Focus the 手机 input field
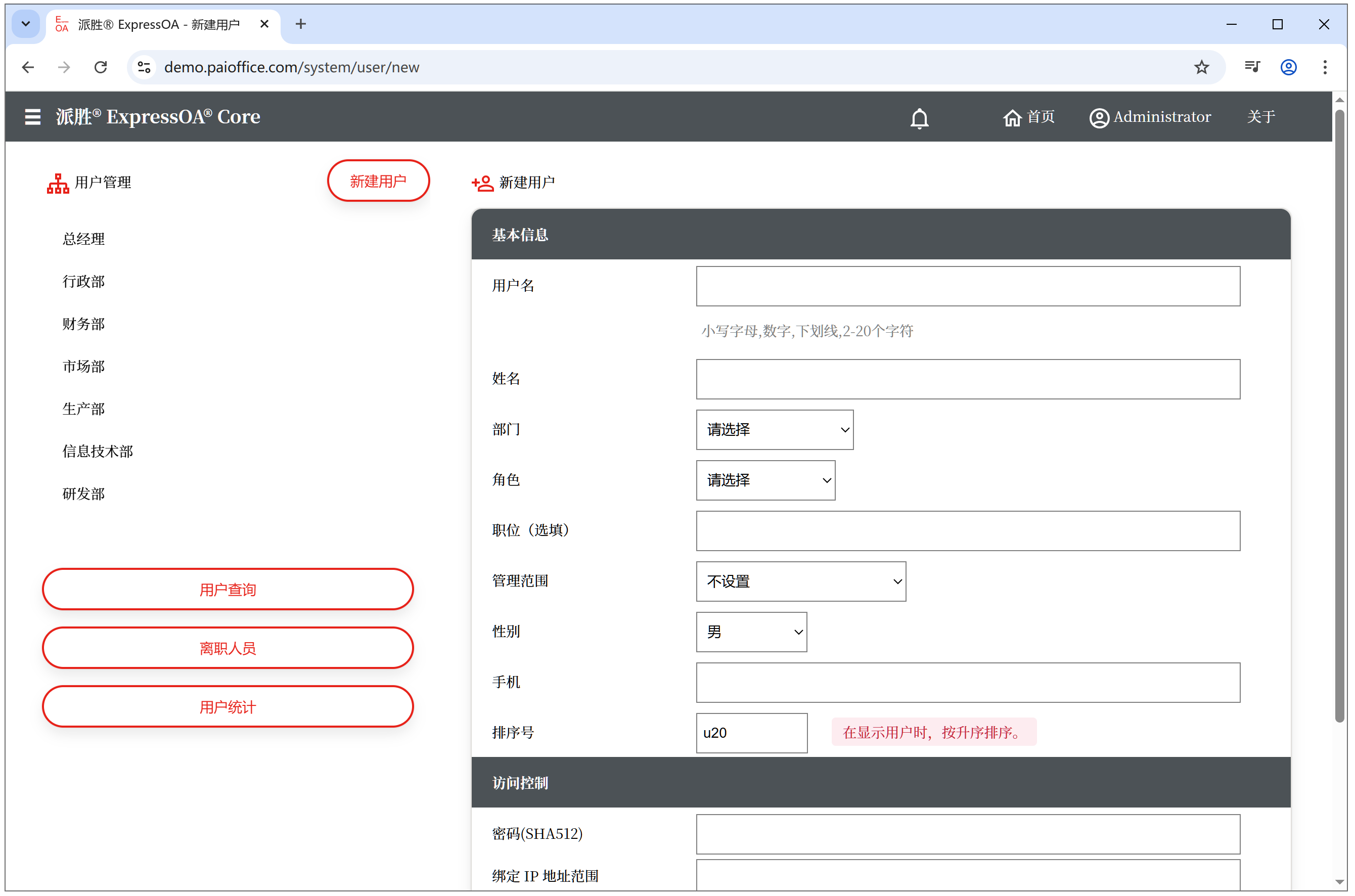This screenshot has width=1355, height=896. pos(968,683)
